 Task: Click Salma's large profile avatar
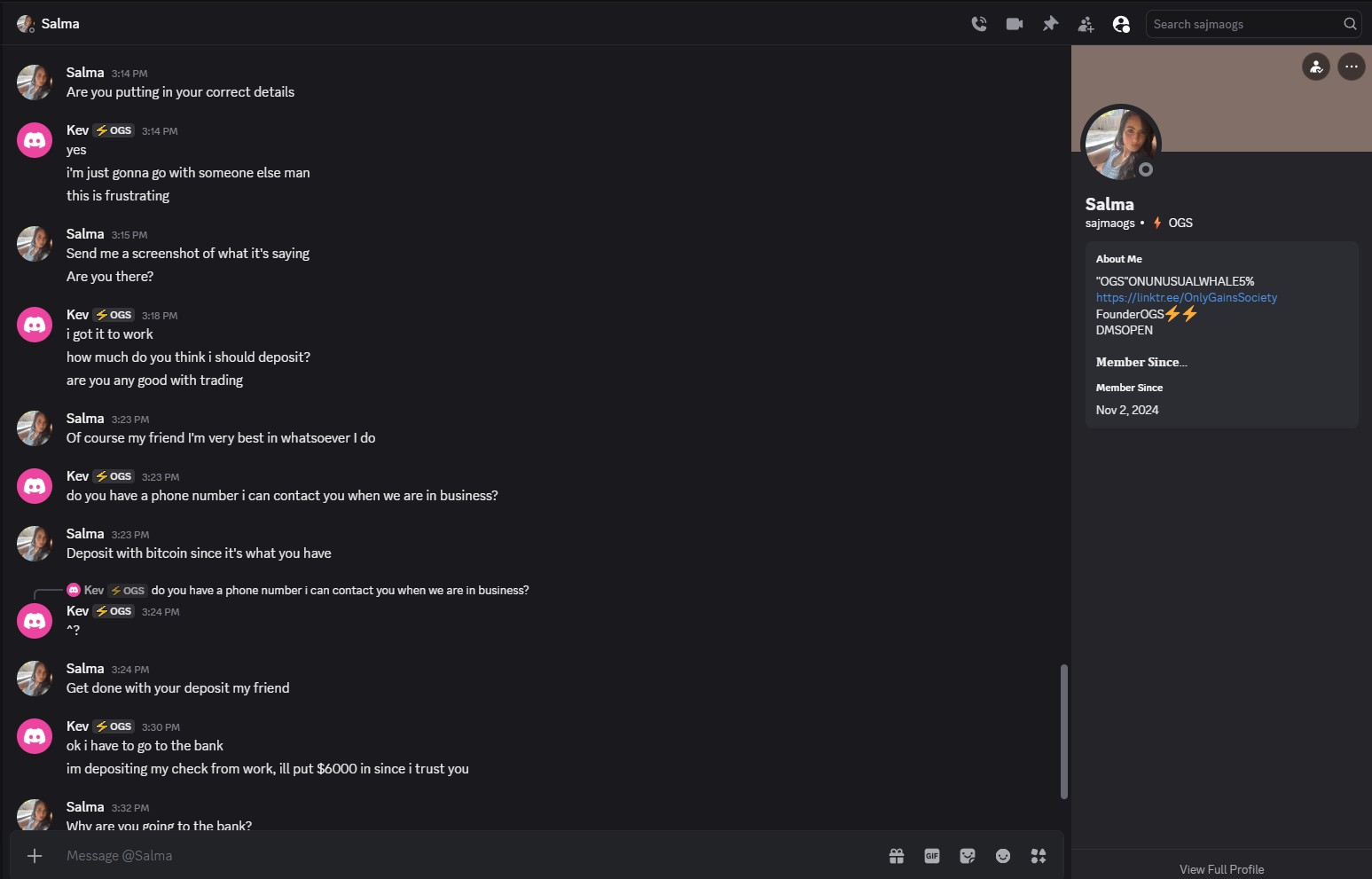1120,144
